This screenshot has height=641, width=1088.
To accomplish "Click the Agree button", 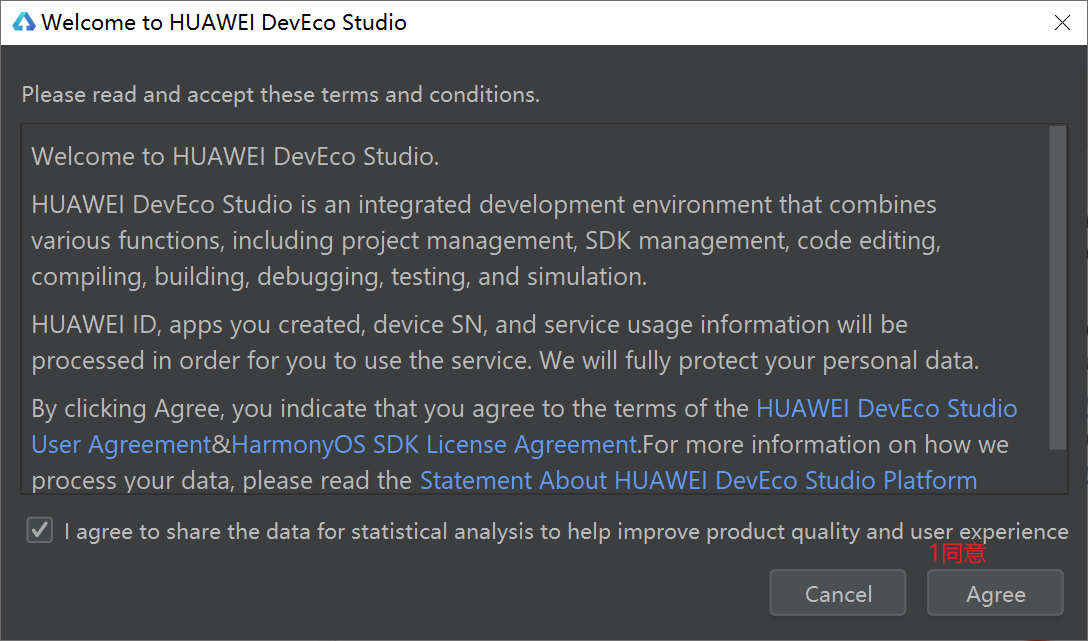I will 995,593.
